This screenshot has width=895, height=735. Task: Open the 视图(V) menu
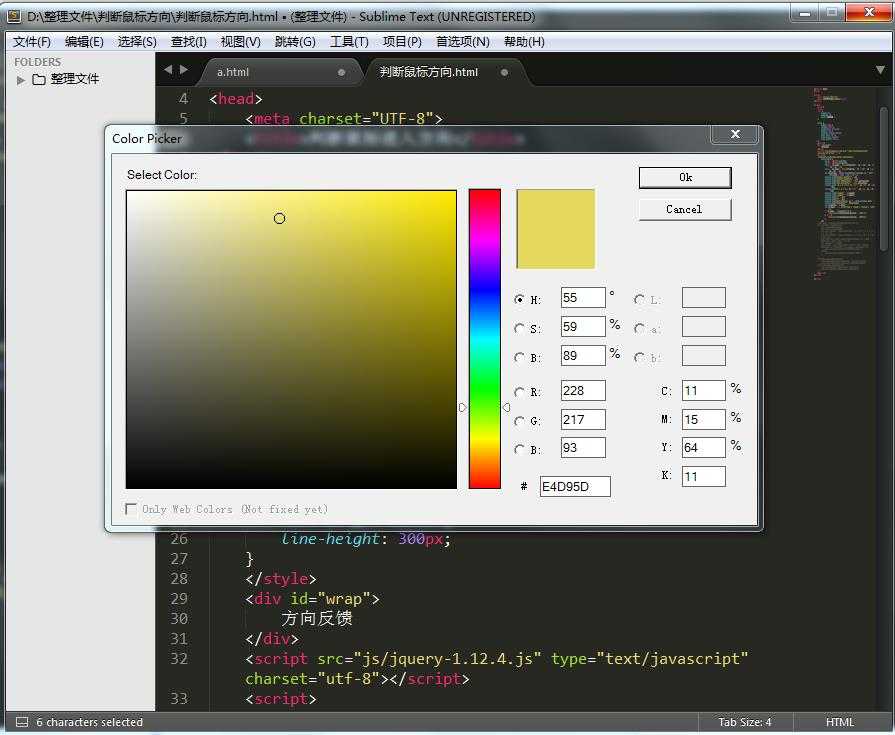(x=240, y=42)
